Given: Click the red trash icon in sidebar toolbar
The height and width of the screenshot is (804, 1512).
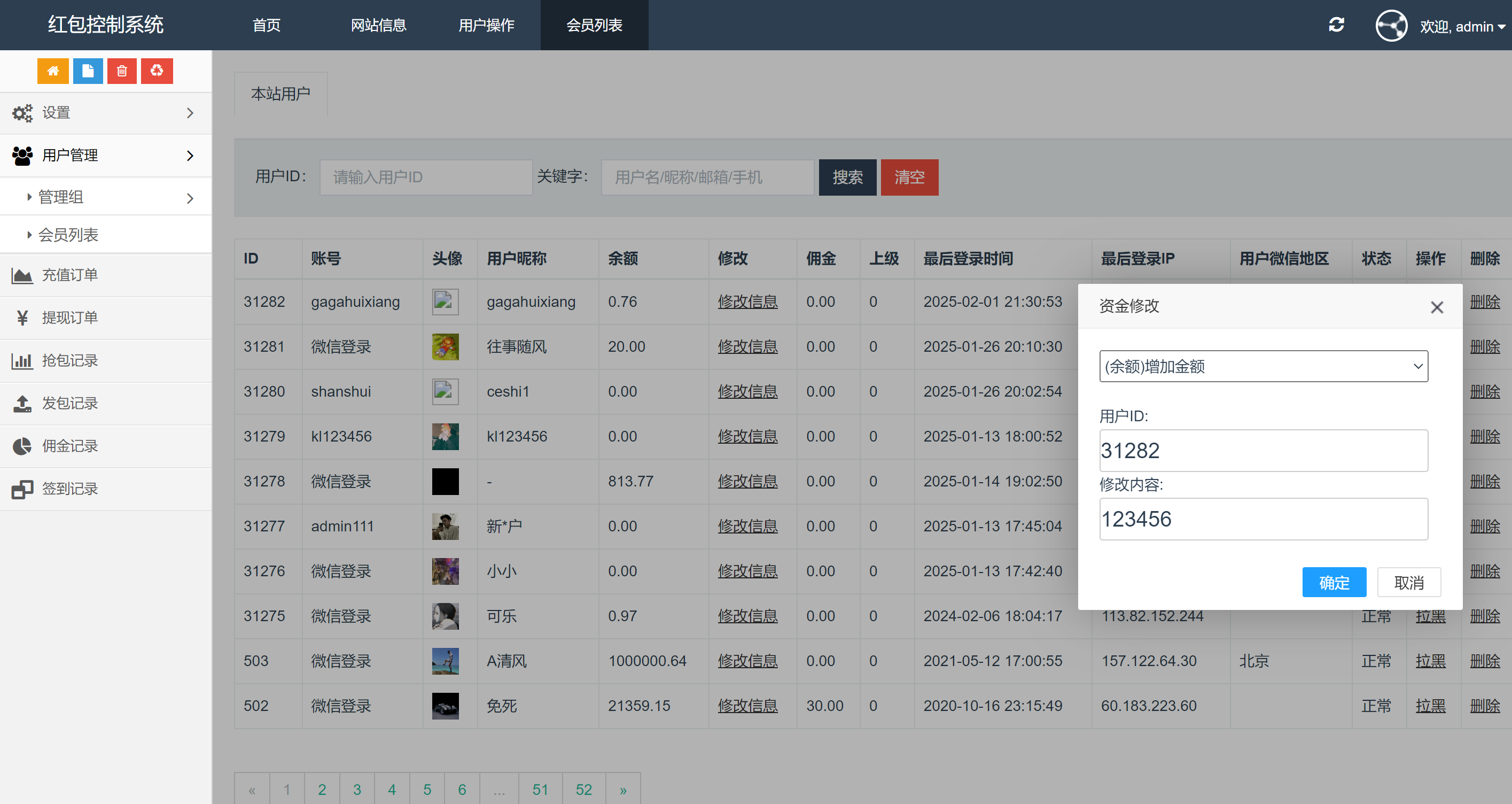Looking at the screenshot, I should [121, 71].
